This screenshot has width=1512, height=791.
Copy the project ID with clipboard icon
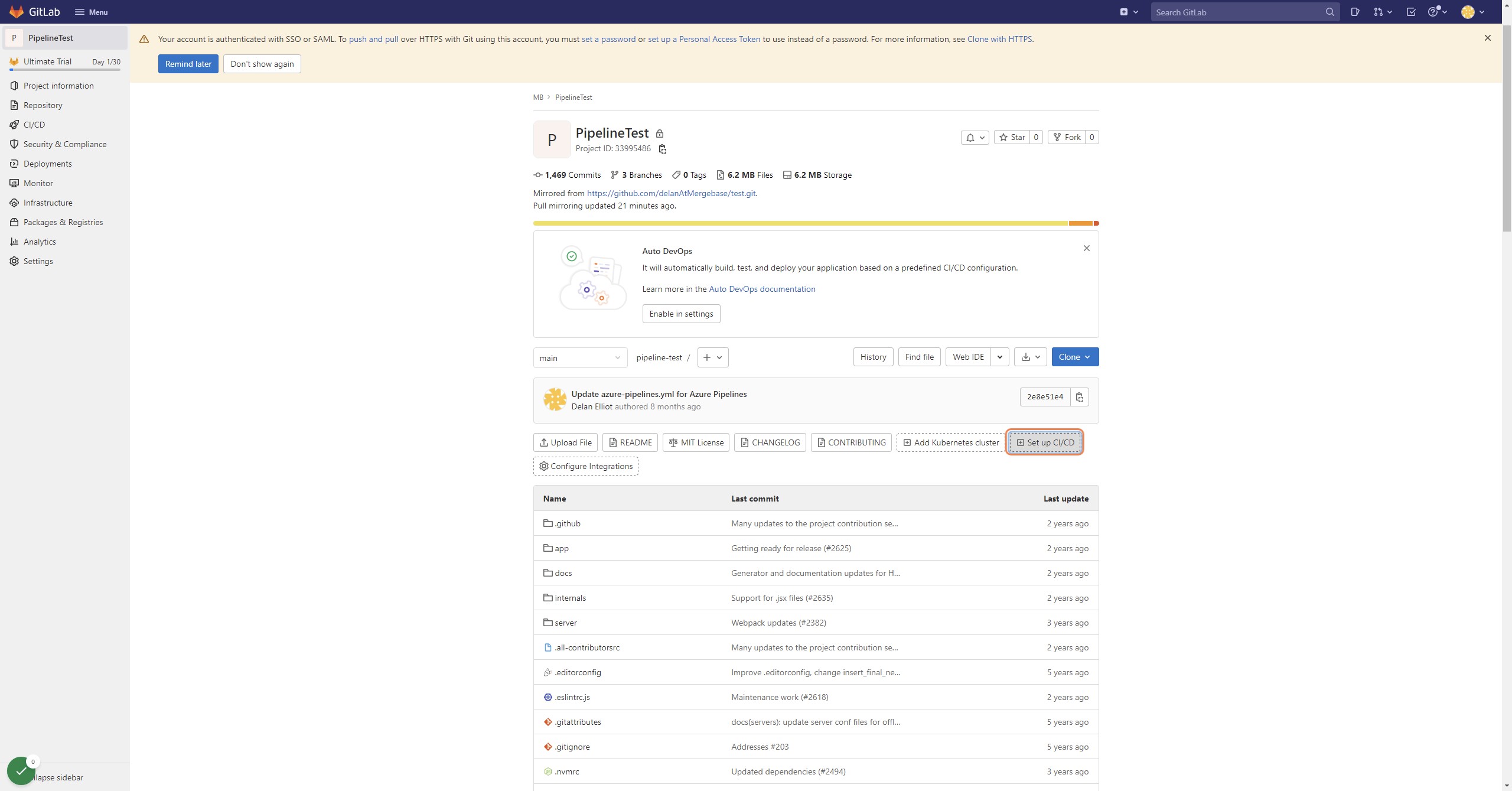(x=663, y=149)
